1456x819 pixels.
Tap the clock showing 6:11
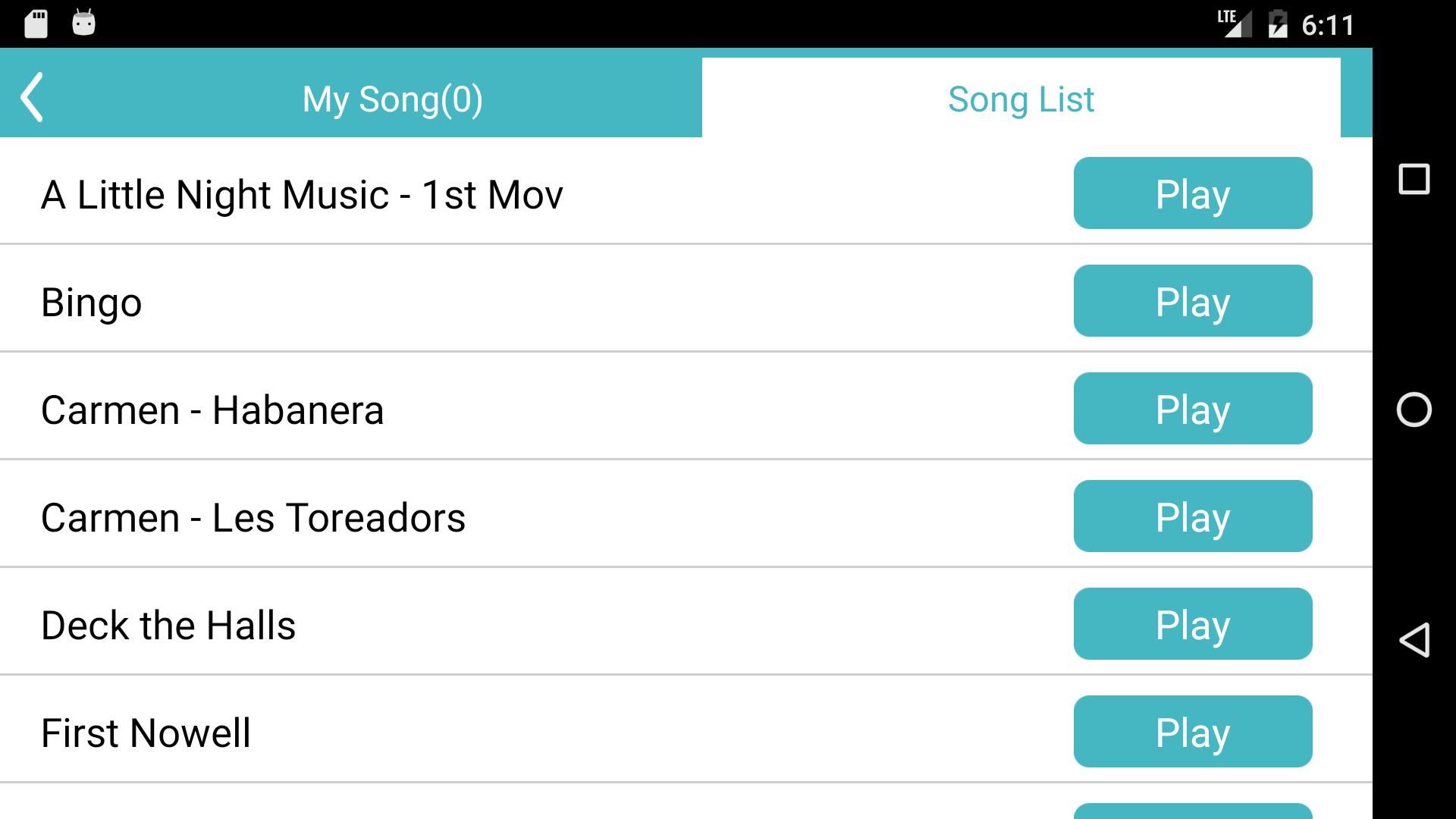[x=1328, y=25]
